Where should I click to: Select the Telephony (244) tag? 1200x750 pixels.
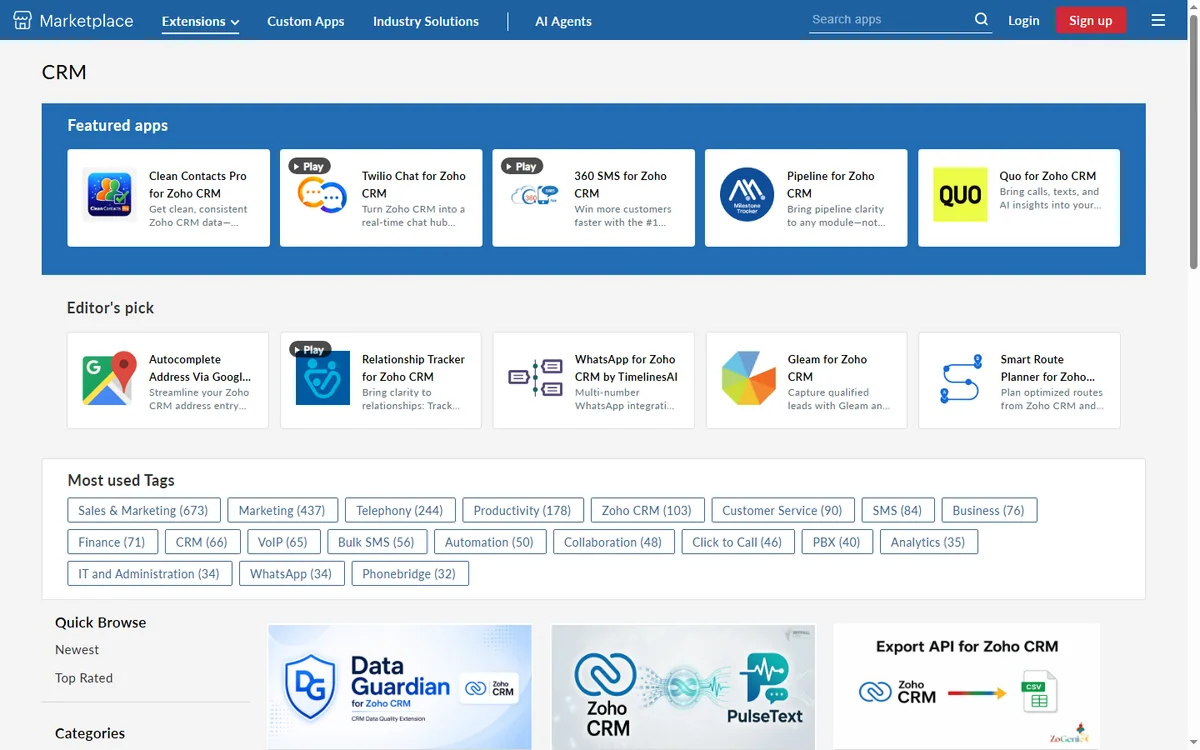[400, 510]
